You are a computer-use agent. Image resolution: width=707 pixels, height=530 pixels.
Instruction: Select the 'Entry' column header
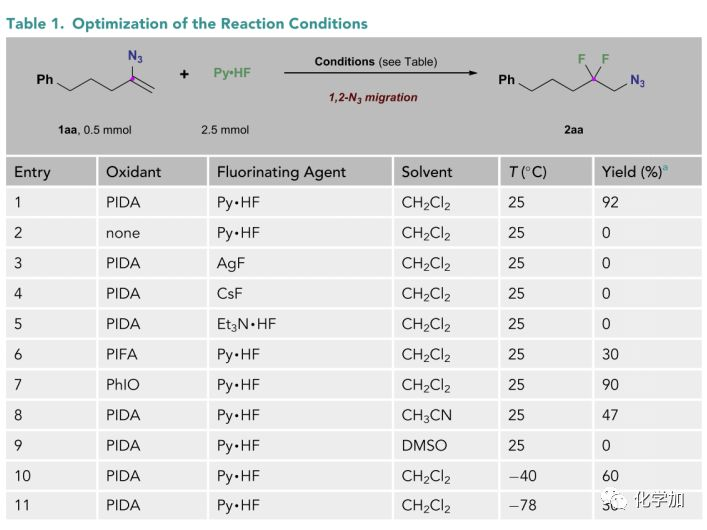tap(32, 172)
